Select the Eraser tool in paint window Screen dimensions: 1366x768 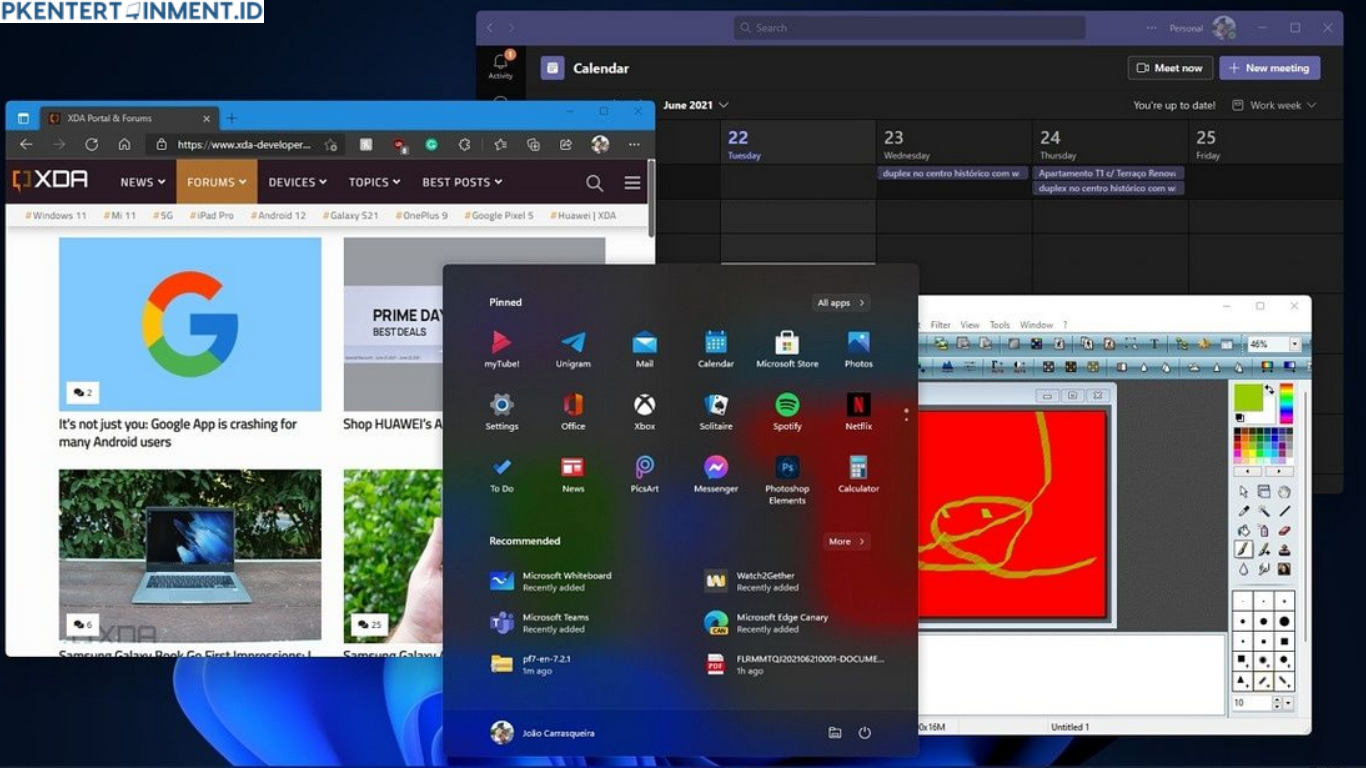tap(1284, 531)
